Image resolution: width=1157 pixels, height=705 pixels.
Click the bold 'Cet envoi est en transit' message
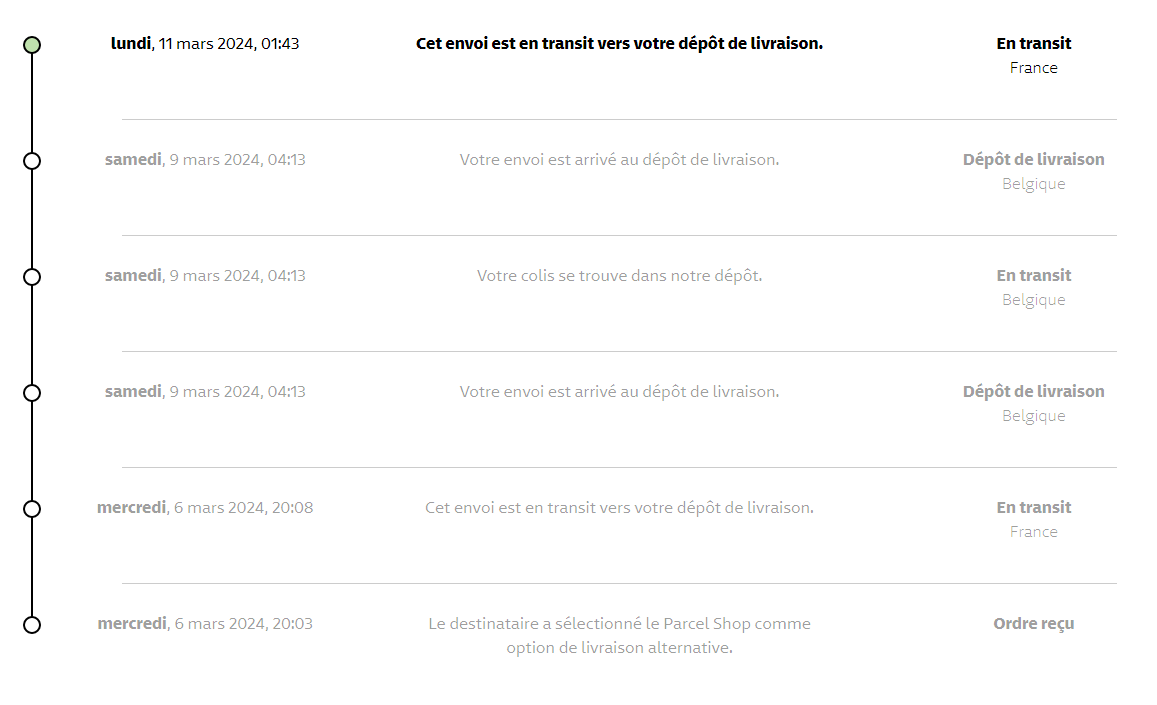[x=619, y=44]
